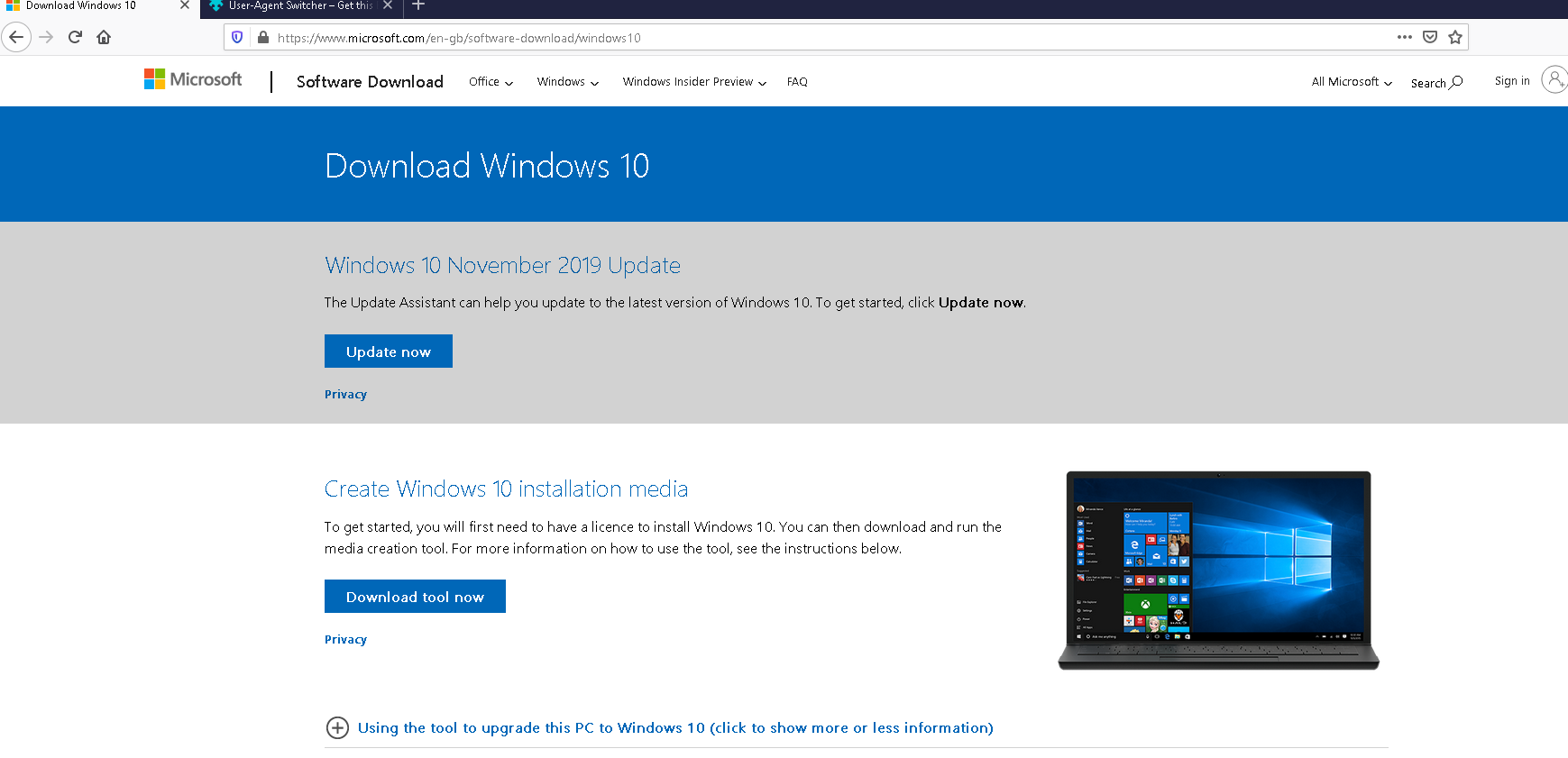Viewport: 1568px width, 758px height.
Task: Click the account avatar icon
Action: click(x=1554, y=79)
